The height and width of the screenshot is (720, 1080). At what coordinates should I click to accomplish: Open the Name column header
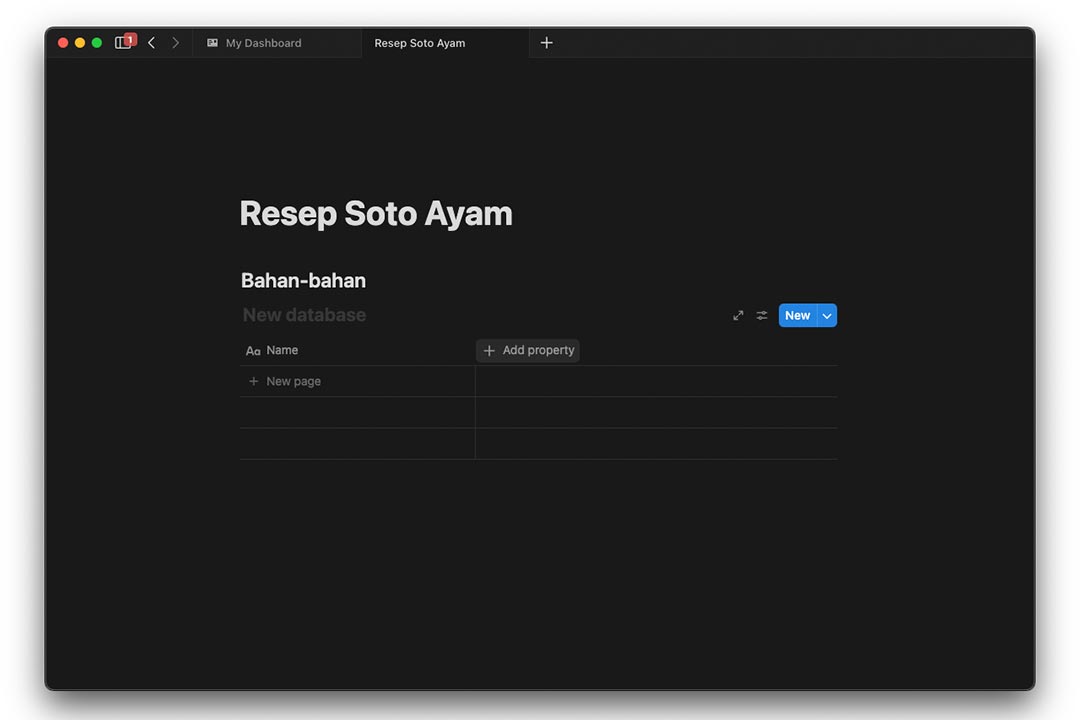click(357, 350)
